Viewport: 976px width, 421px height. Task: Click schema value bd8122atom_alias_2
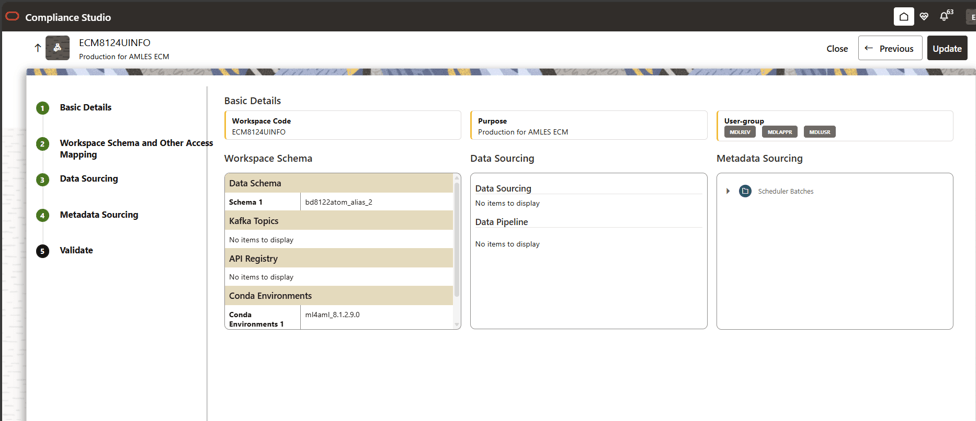tap(339, 202)
